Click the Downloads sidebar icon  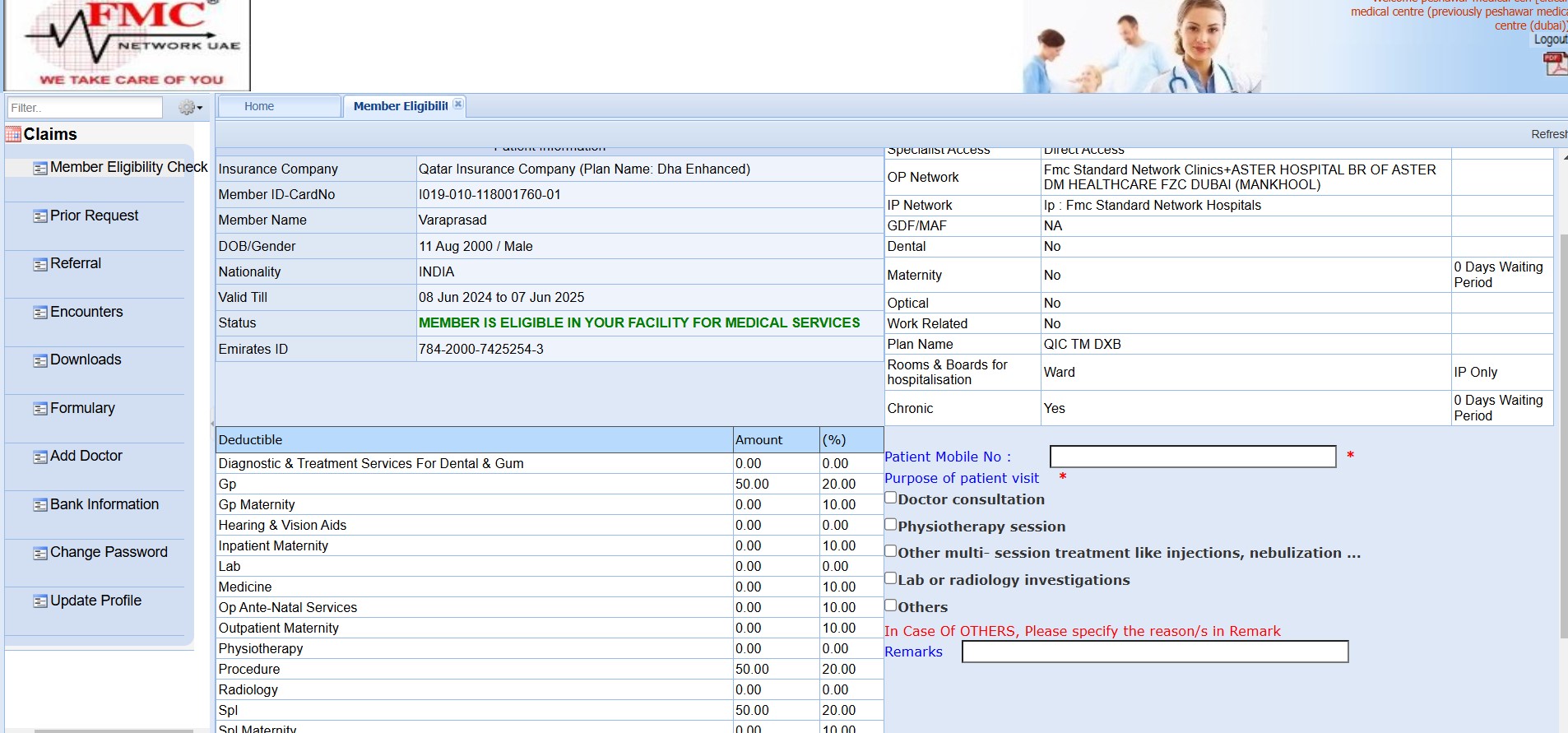tap(39, 360)
